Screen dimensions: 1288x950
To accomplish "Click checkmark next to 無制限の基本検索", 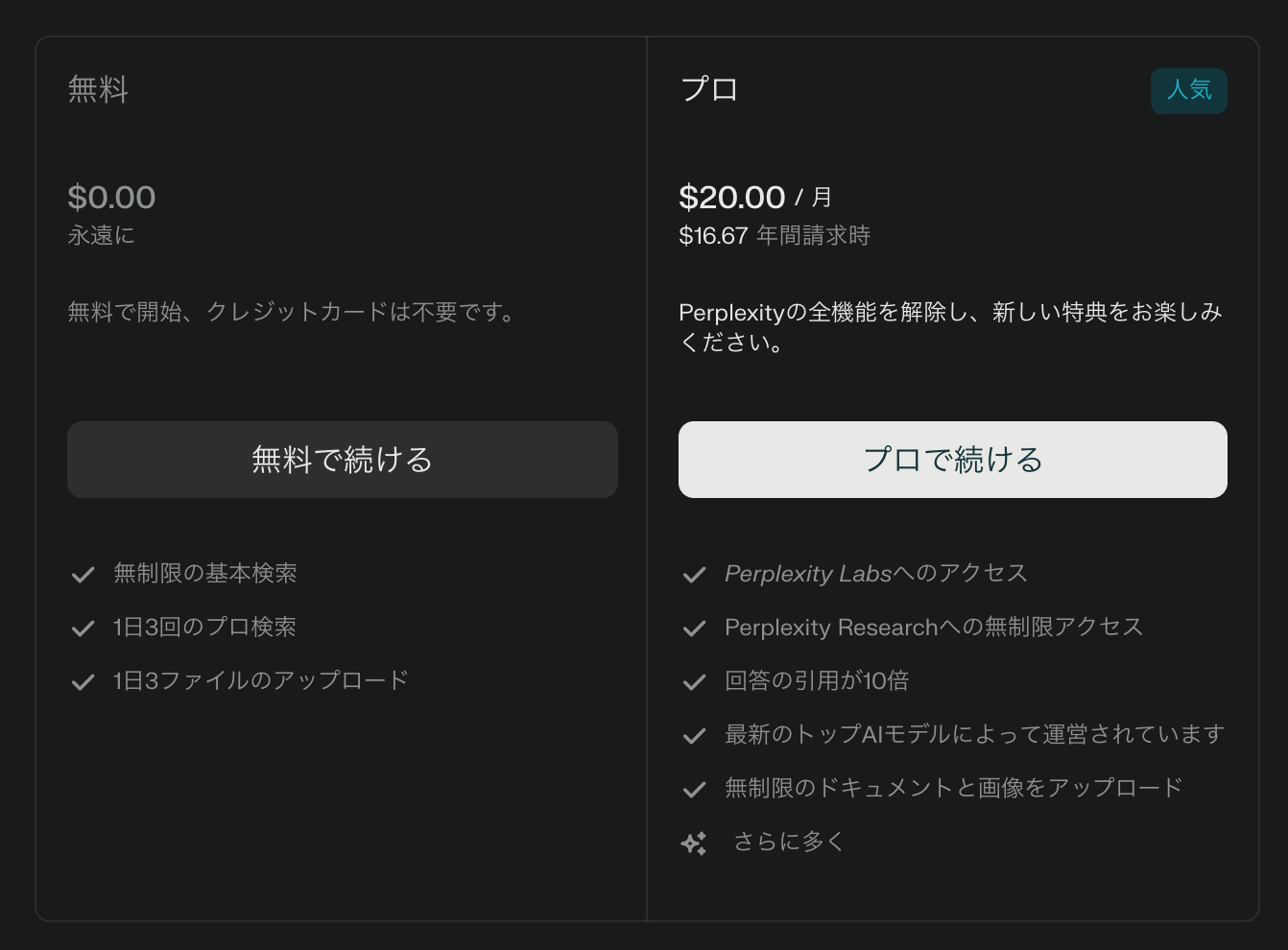I will point(83,575).
